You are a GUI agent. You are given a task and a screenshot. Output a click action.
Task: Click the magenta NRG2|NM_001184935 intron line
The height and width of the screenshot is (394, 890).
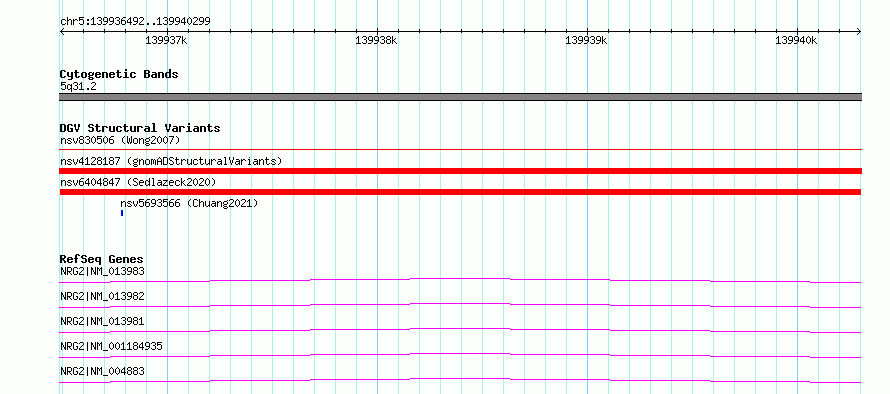(x=460, y=355)
